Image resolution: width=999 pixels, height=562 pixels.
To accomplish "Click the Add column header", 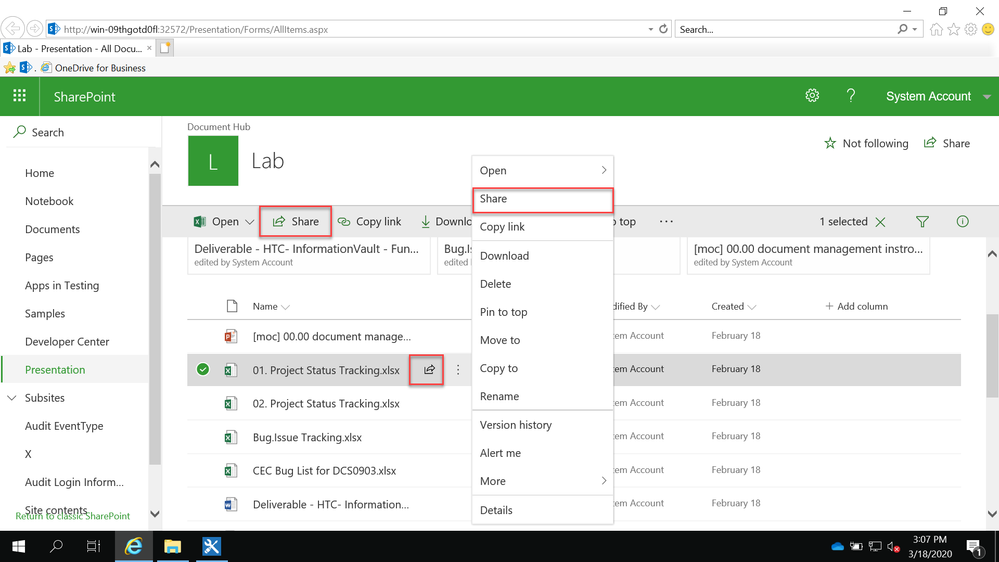I will tap(856, 306).
